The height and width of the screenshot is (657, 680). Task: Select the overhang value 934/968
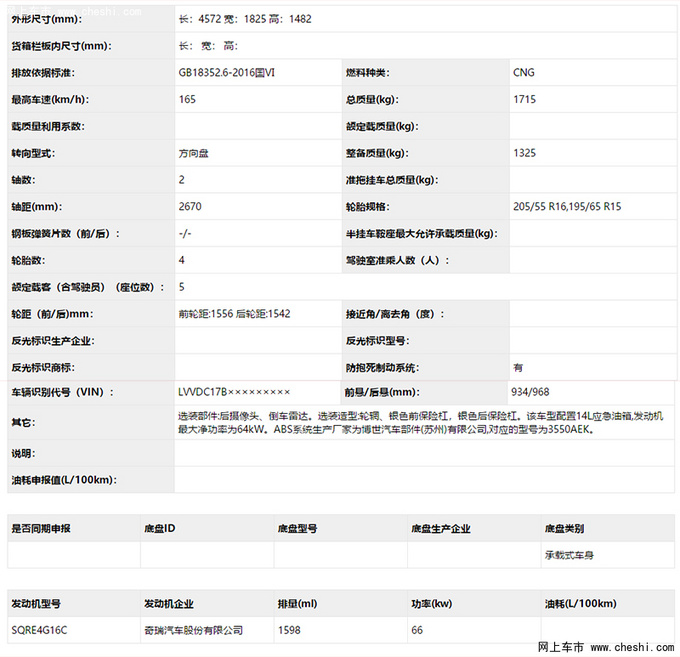[x=530, y=392]
